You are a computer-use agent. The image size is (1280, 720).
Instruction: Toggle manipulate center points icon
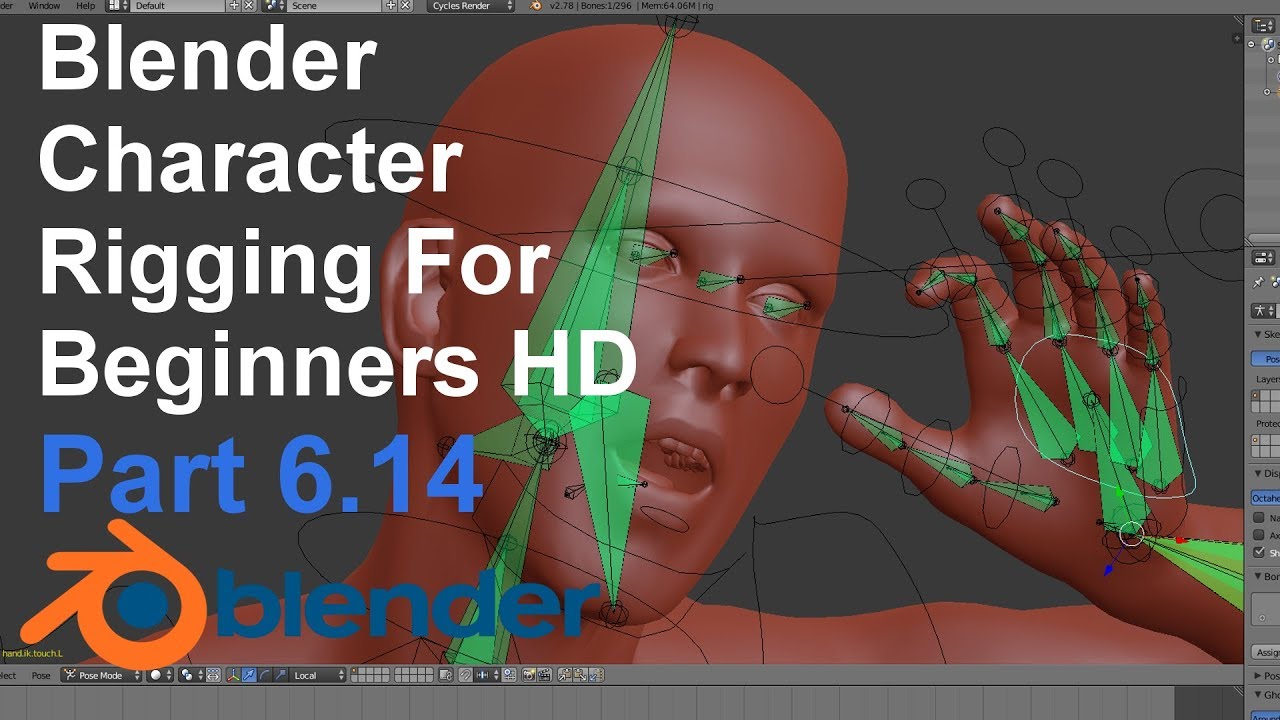click(x=213, y=676)
